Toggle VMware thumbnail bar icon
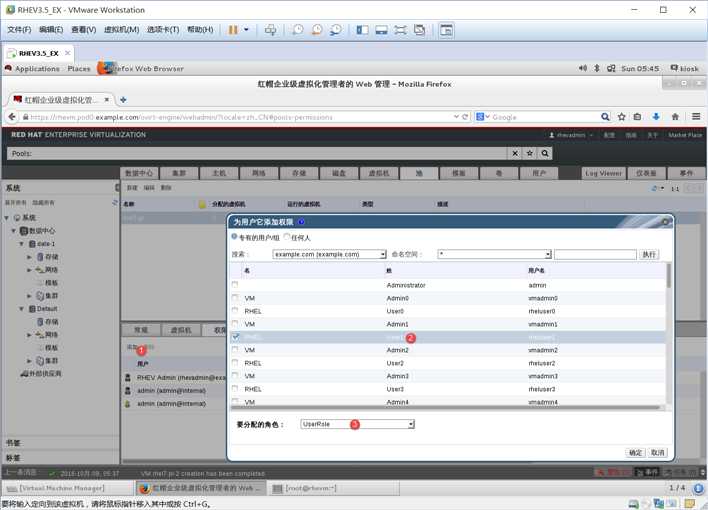The image size is (708, 510). pyautogui.click(x=382, y=30)
